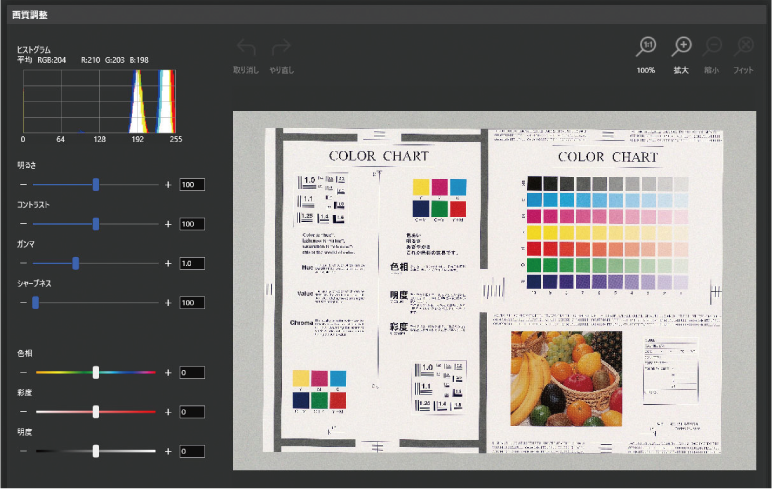Decrease gamma (ガンマ) with minus button
This screenshot has height=489, width=772.
24,263
